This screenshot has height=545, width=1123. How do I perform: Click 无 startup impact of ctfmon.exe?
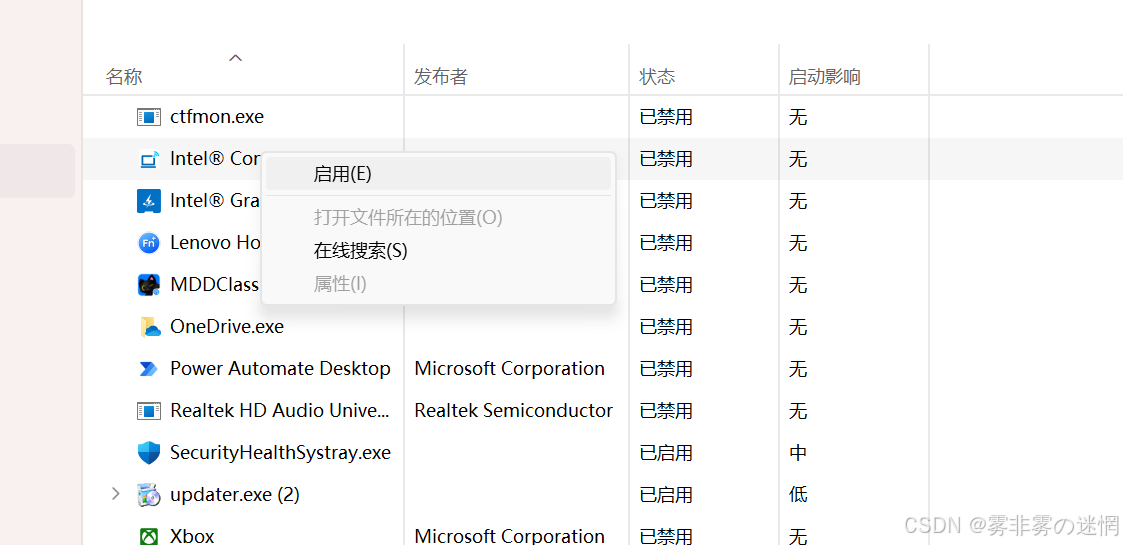coord(798,117)
